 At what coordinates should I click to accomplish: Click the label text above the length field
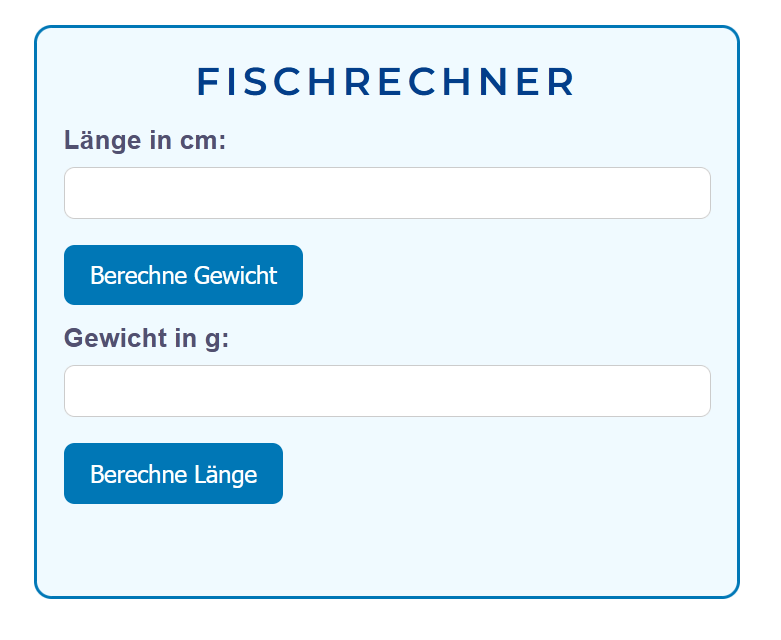click(145, 140)
